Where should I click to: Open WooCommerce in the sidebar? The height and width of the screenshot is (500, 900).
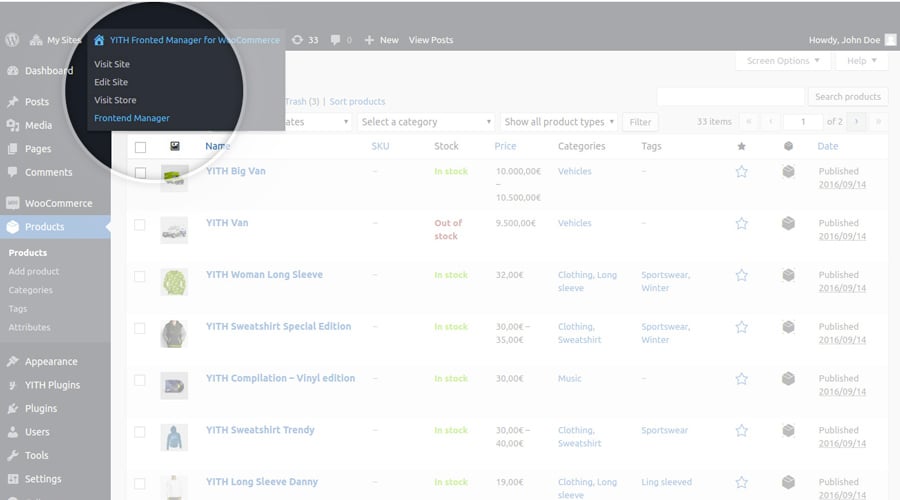[x=49, y=203]
